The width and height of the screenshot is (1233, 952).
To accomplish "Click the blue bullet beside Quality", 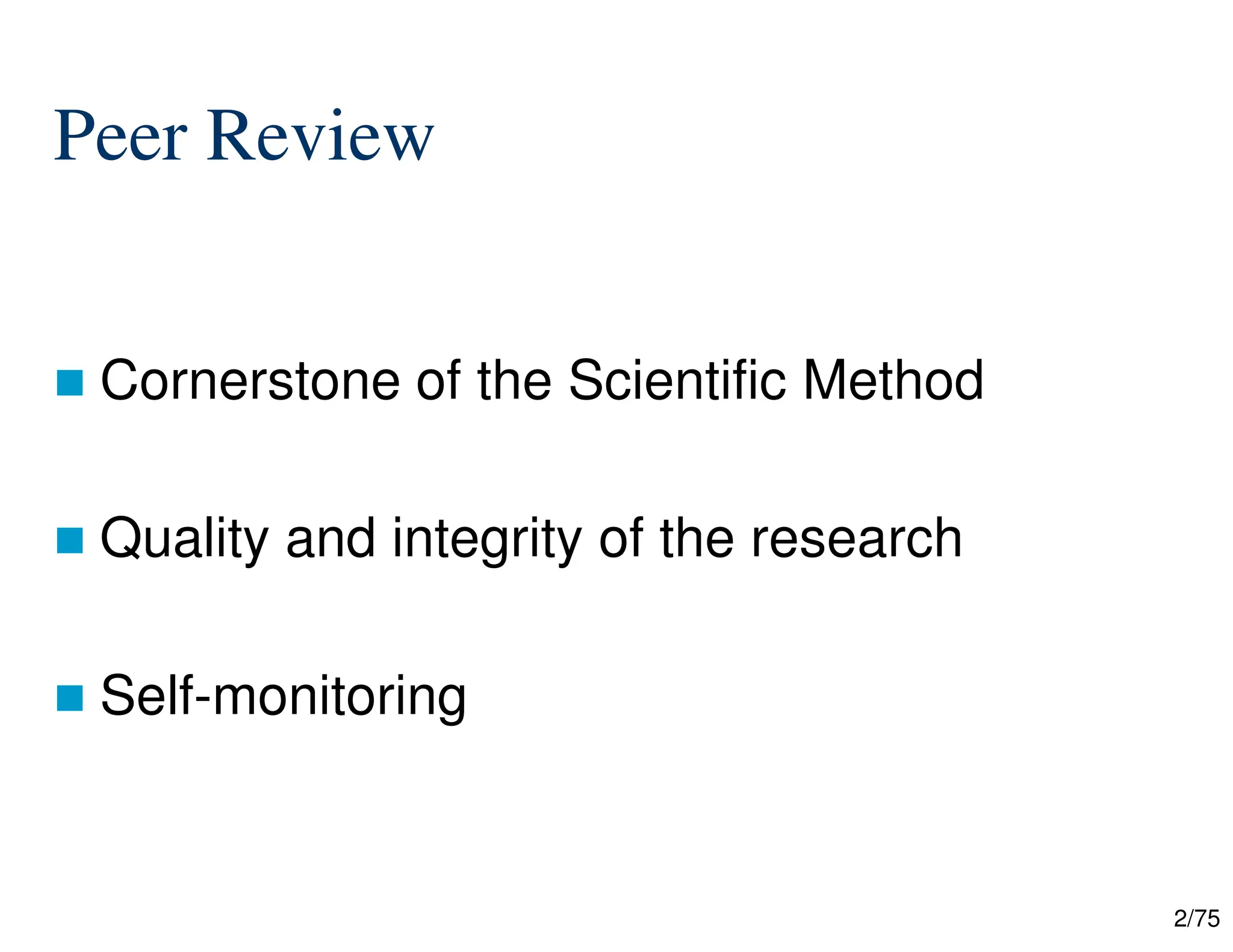I will pos(69,540).
